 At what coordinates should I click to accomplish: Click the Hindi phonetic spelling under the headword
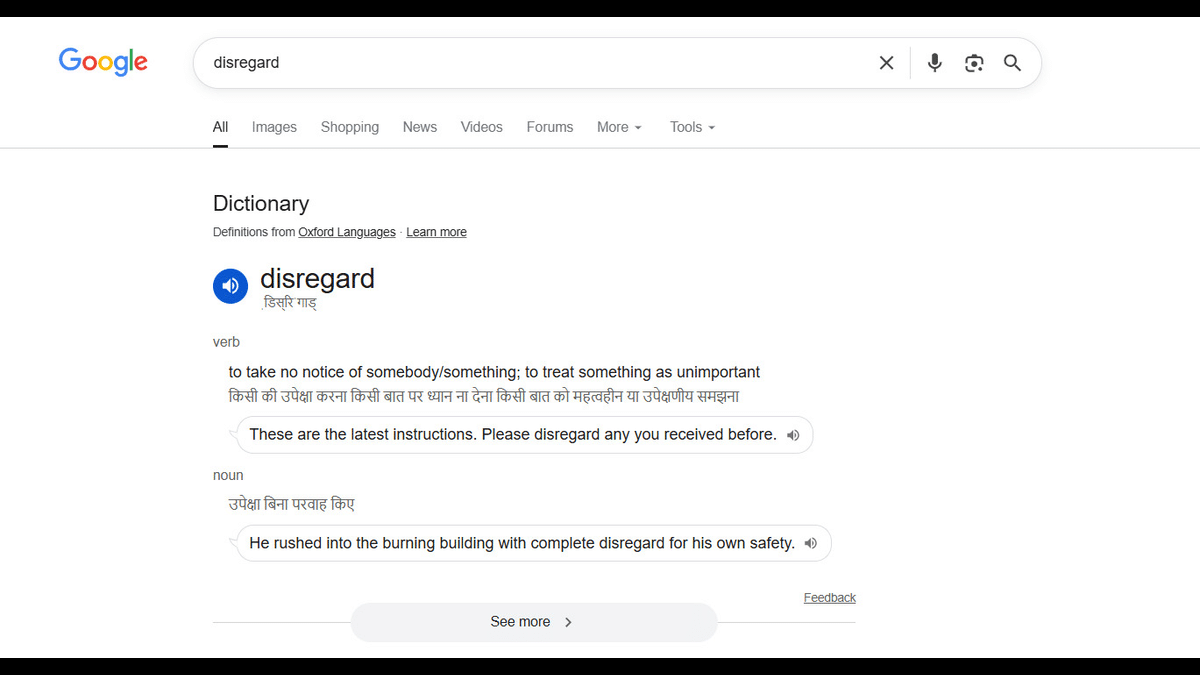tap(289, 303)
